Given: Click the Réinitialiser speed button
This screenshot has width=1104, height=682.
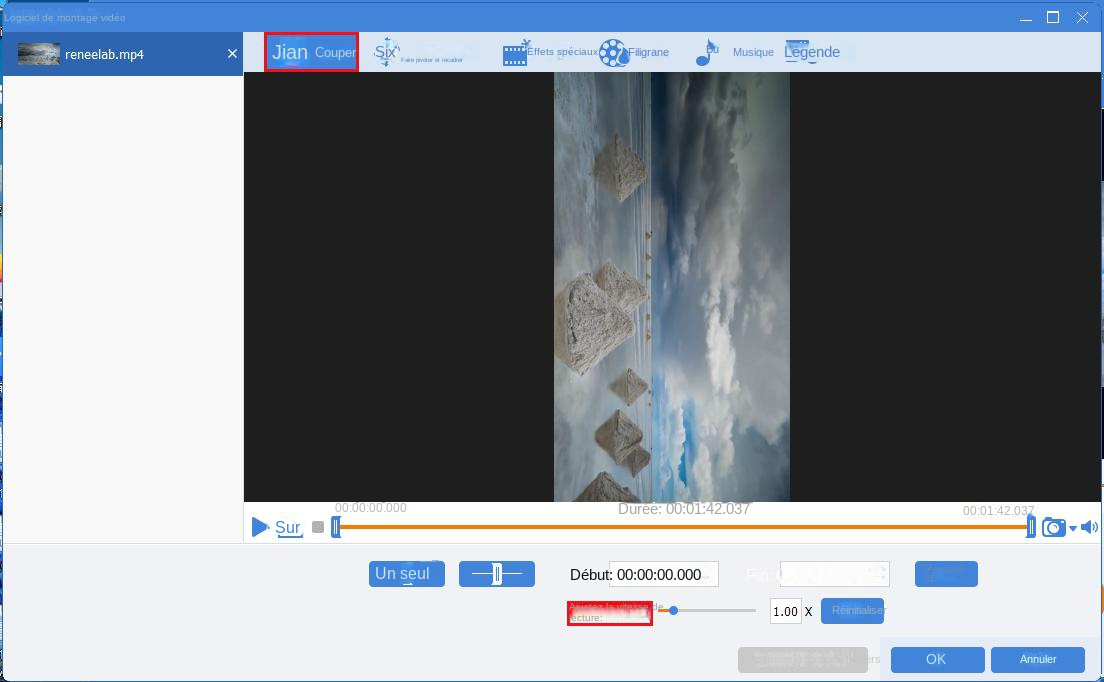Looking at the screenshot, I should (852, 610).
